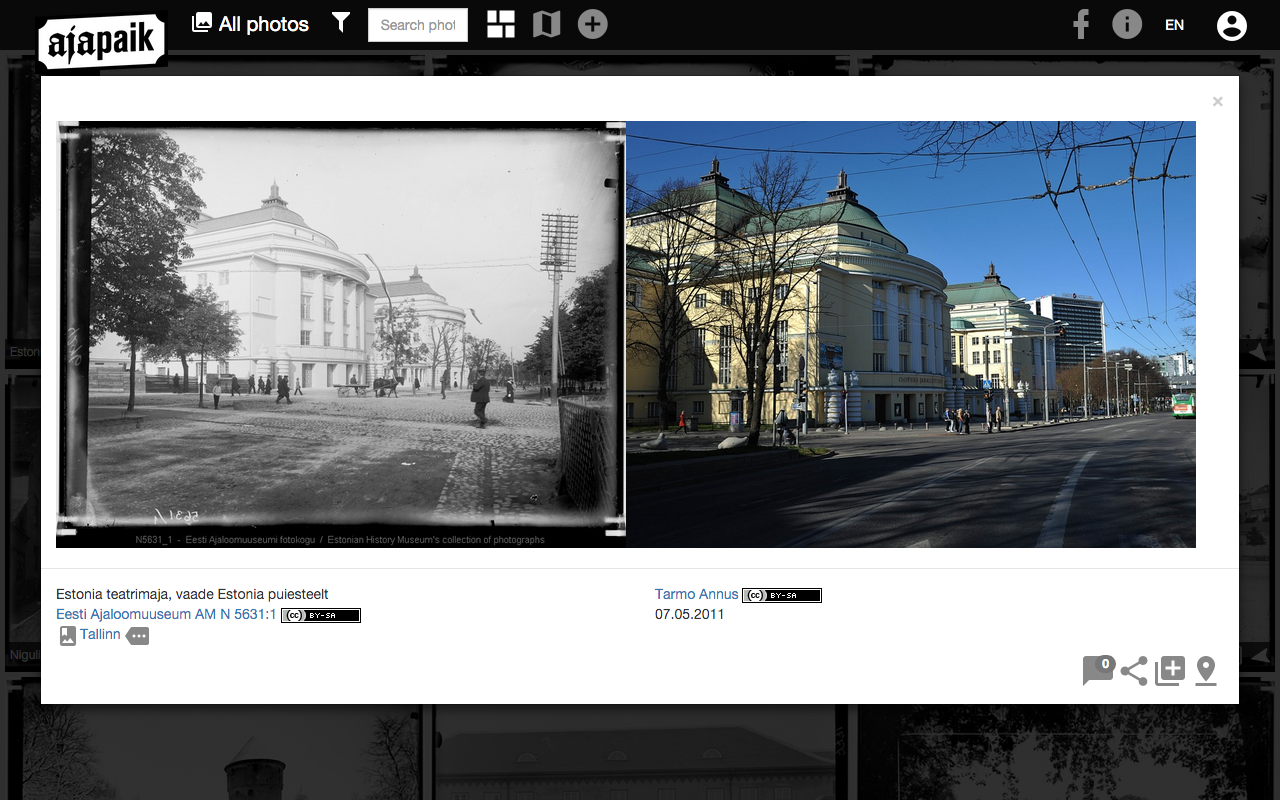Open comments icon showing 0
Screen dimensions: 1280x800
click(1098, 670)
